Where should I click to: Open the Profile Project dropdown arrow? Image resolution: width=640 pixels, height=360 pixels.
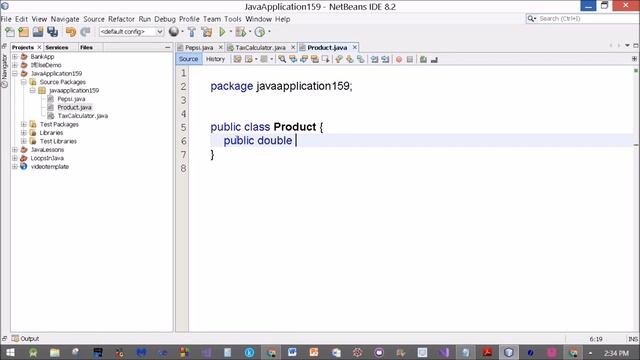click(x=269, y=32)
